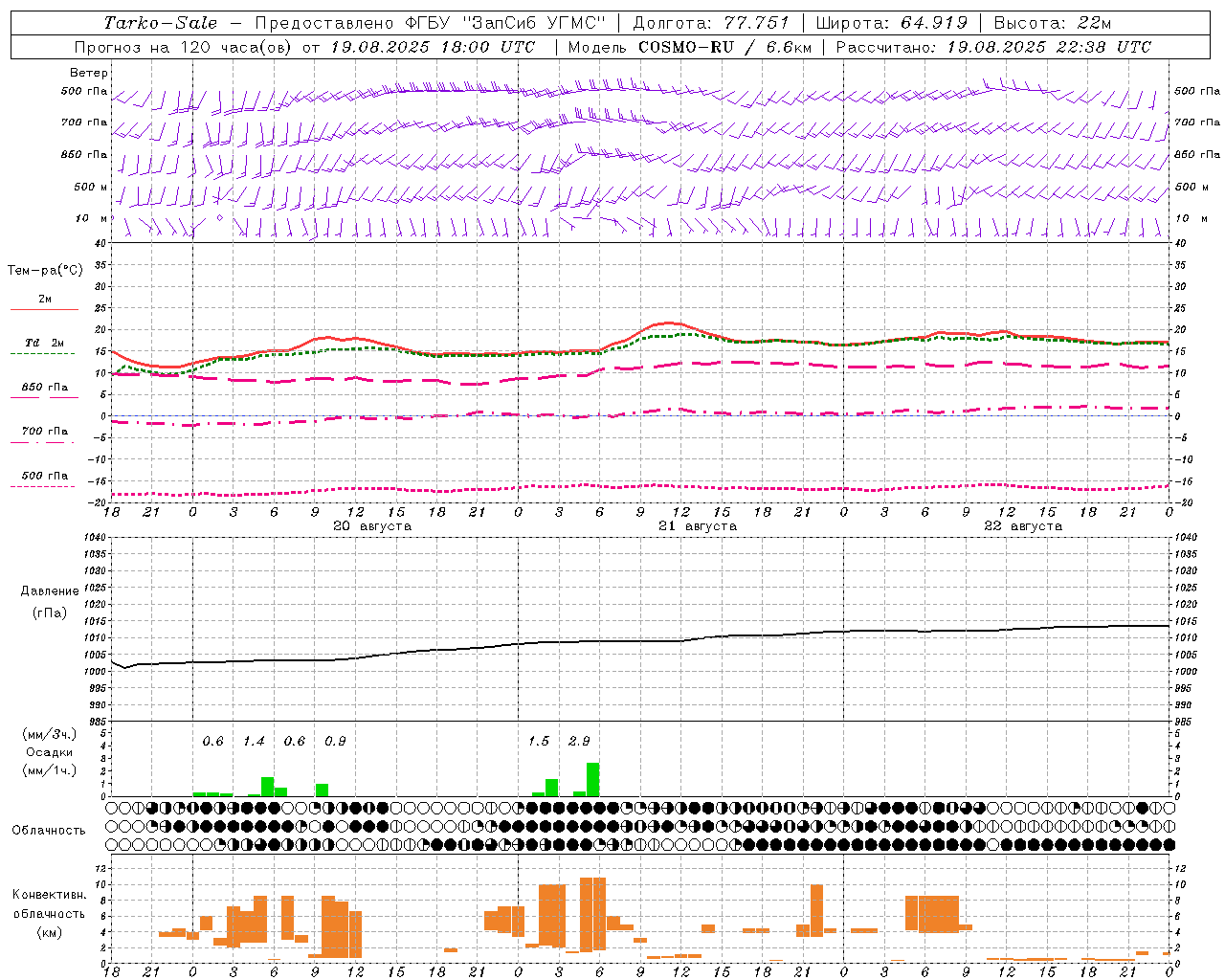Screen dimensions: 1225x980
Task: Click the 'Предоставлено ФГБУ ЗапСиб УГМС' provider text
Action: [x=431, y=23]
